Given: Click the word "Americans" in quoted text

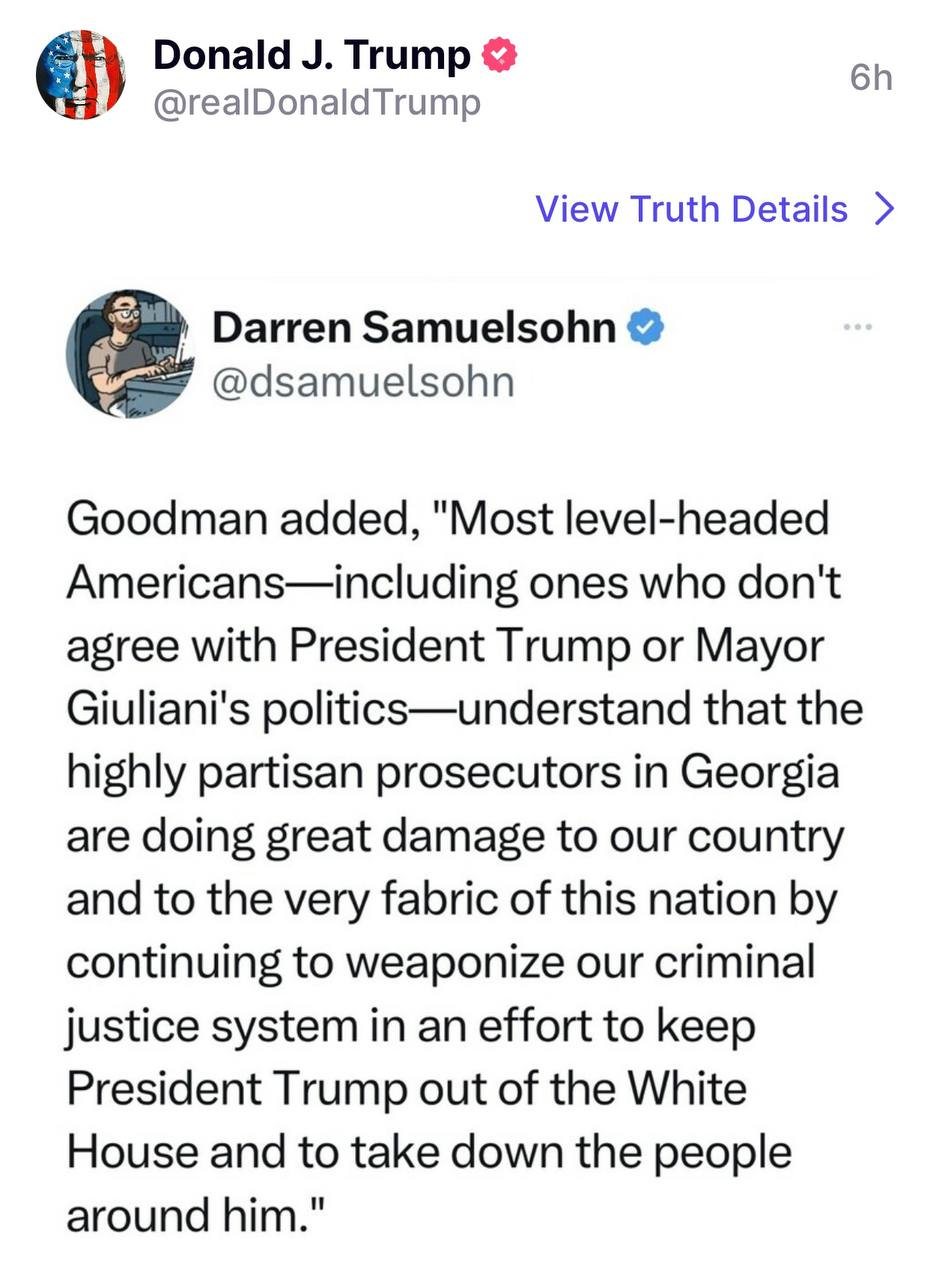Looking at the screenshot, I should 176,584.
